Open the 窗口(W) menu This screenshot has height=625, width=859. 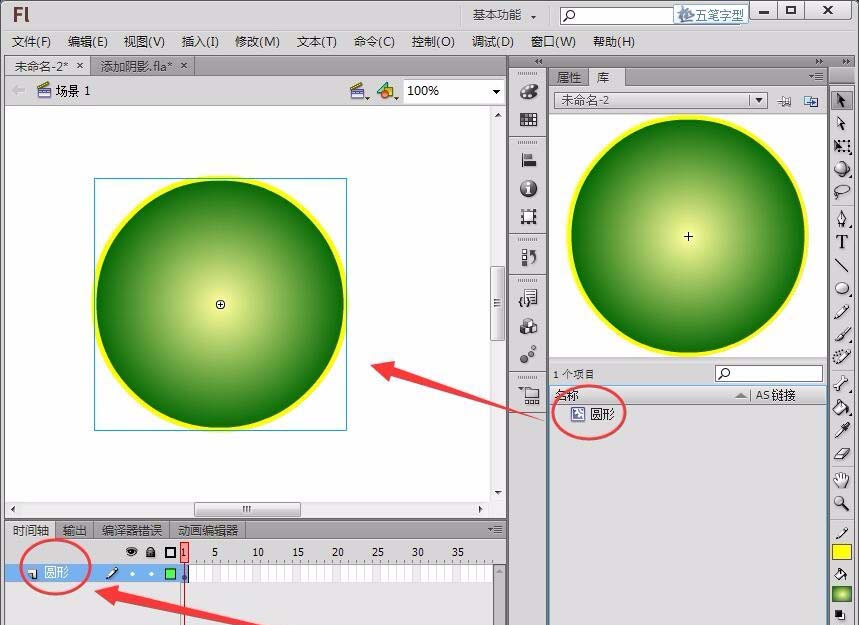pos(553,42)
